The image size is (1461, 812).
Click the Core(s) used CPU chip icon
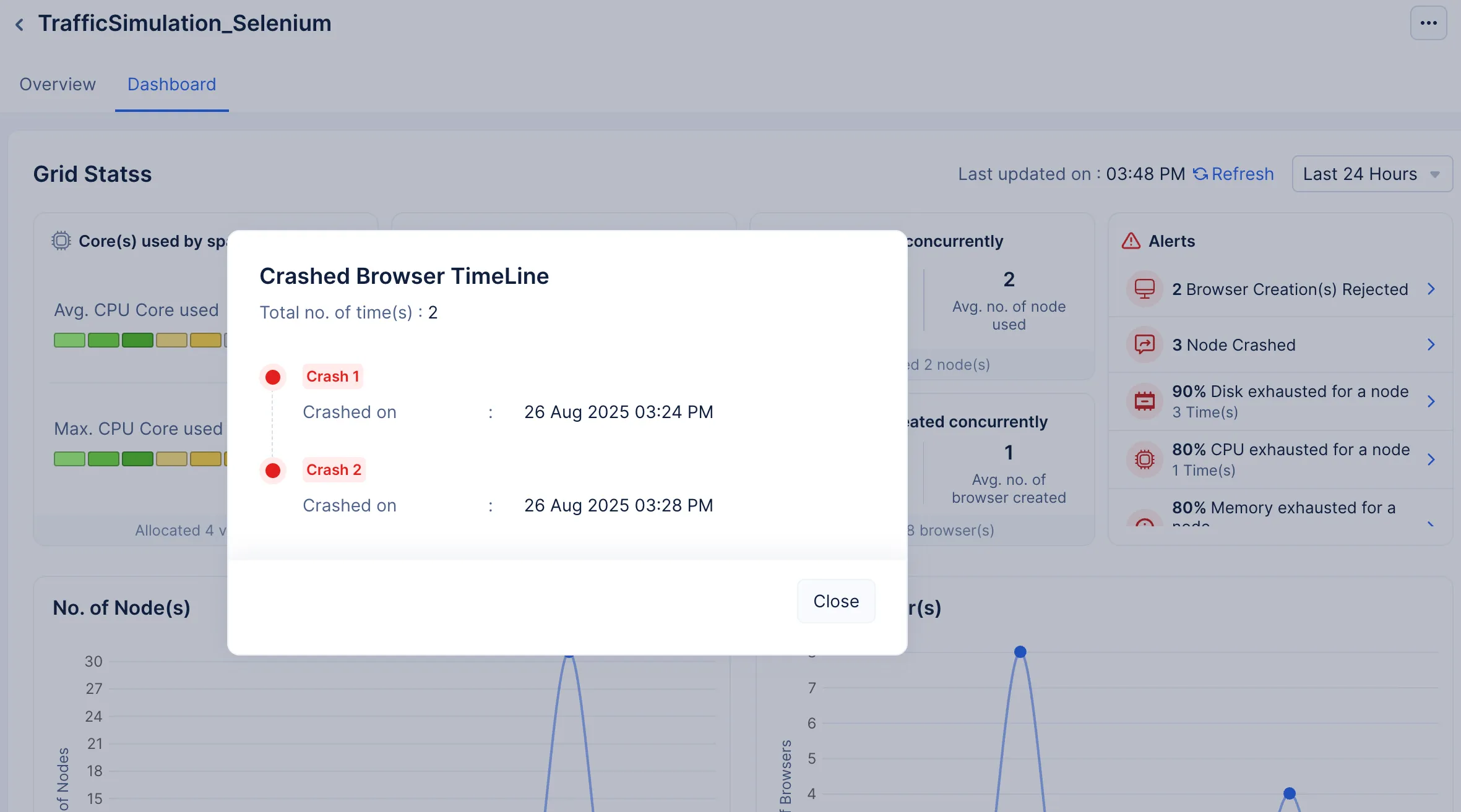pos(61,241)
